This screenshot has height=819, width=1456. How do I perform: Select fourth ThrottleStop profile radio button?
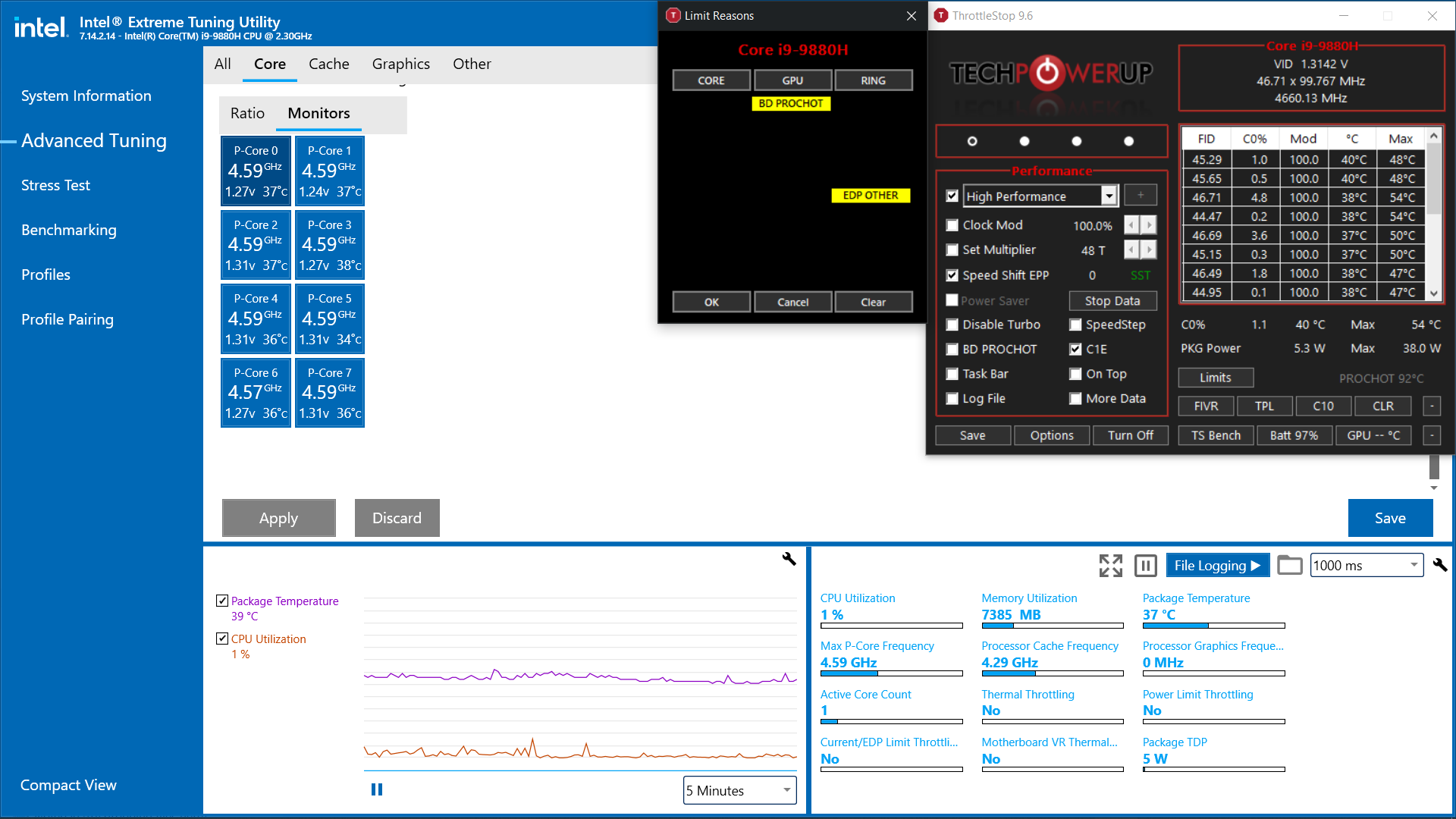point(1128,141)
